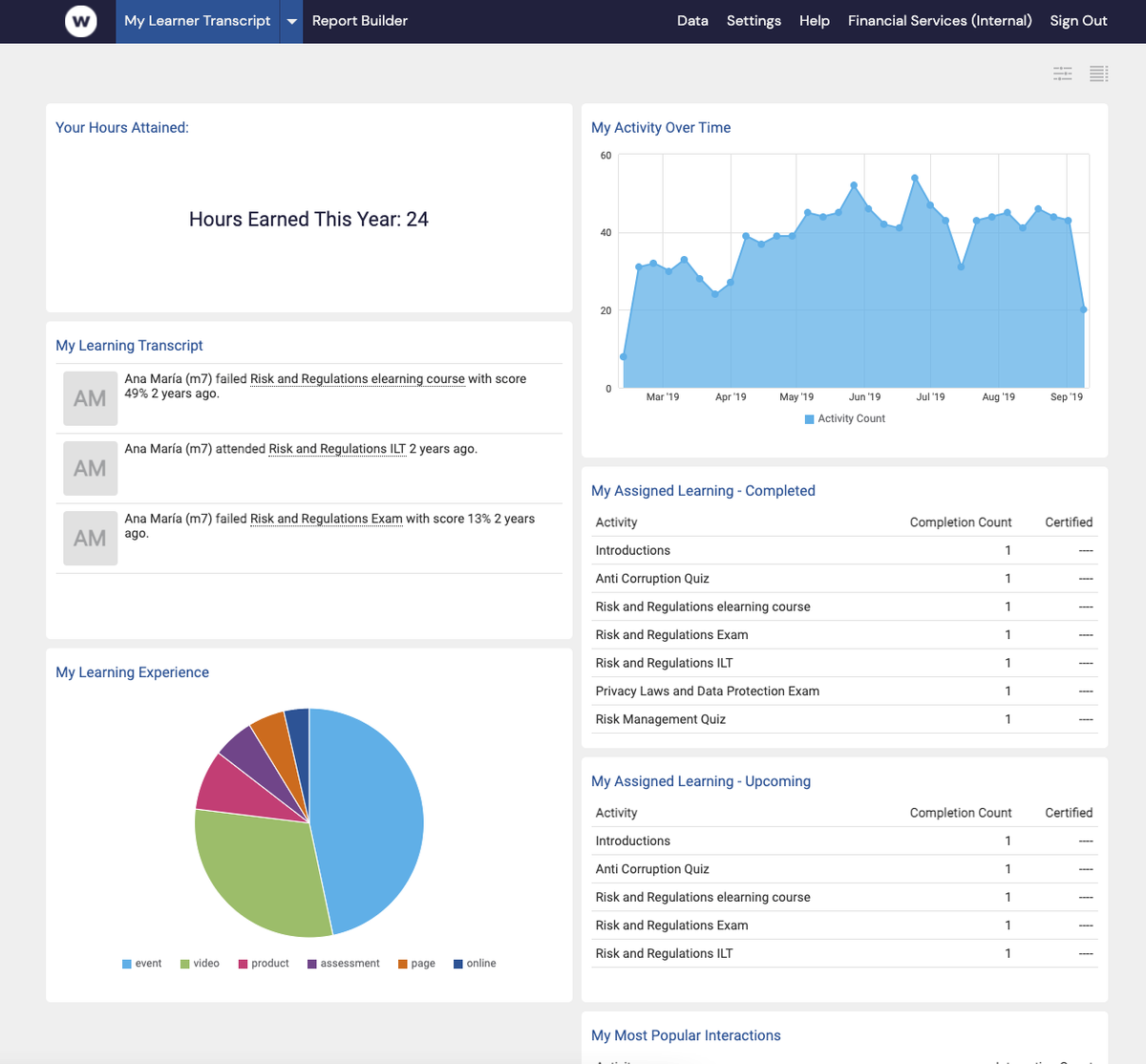Click the peak data point in July 2019
Image resolution: width=1146 pixels, height=1064 pixels.
coord(914,177)
